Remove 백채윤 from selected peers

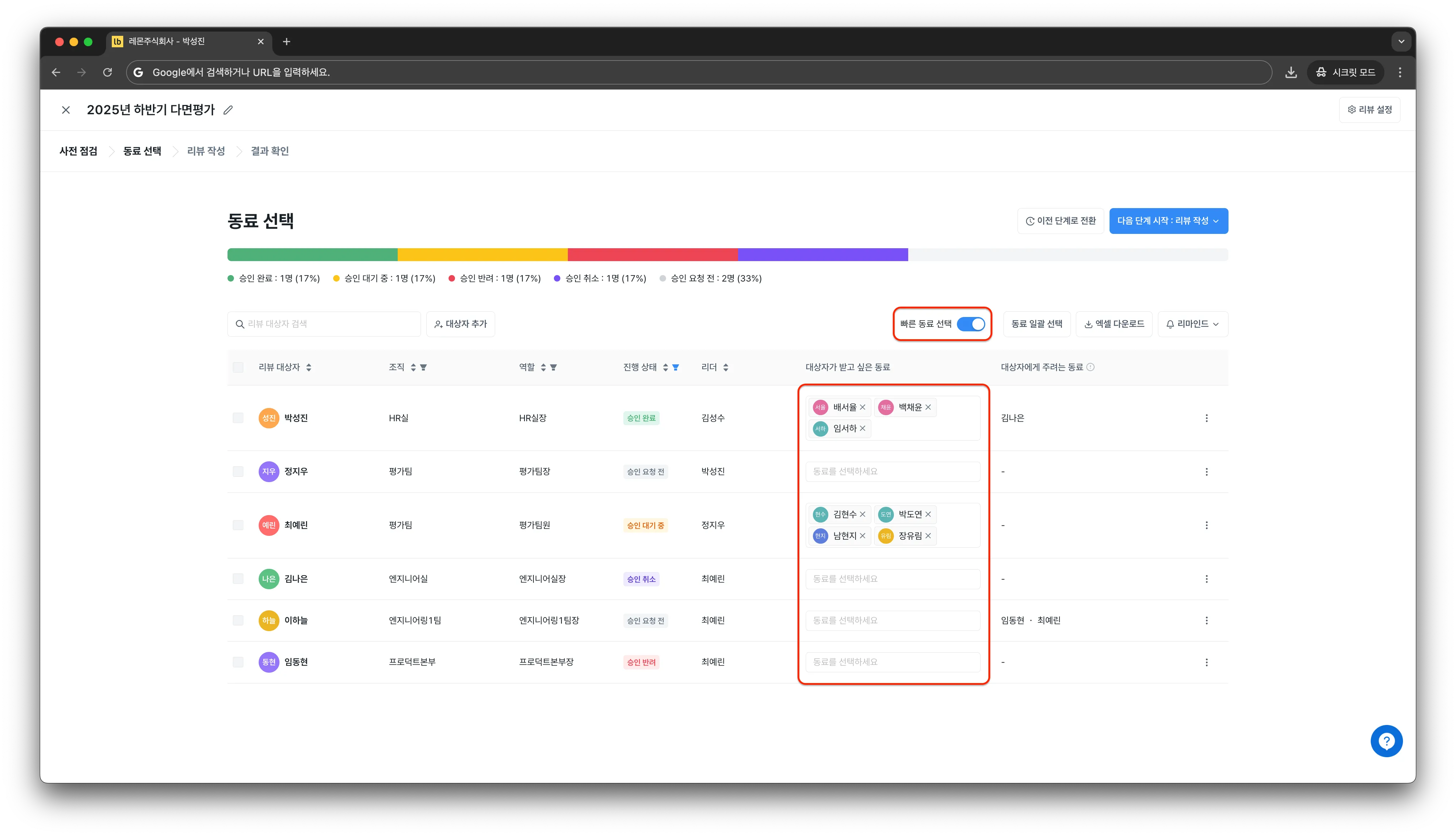click(928, 407)
